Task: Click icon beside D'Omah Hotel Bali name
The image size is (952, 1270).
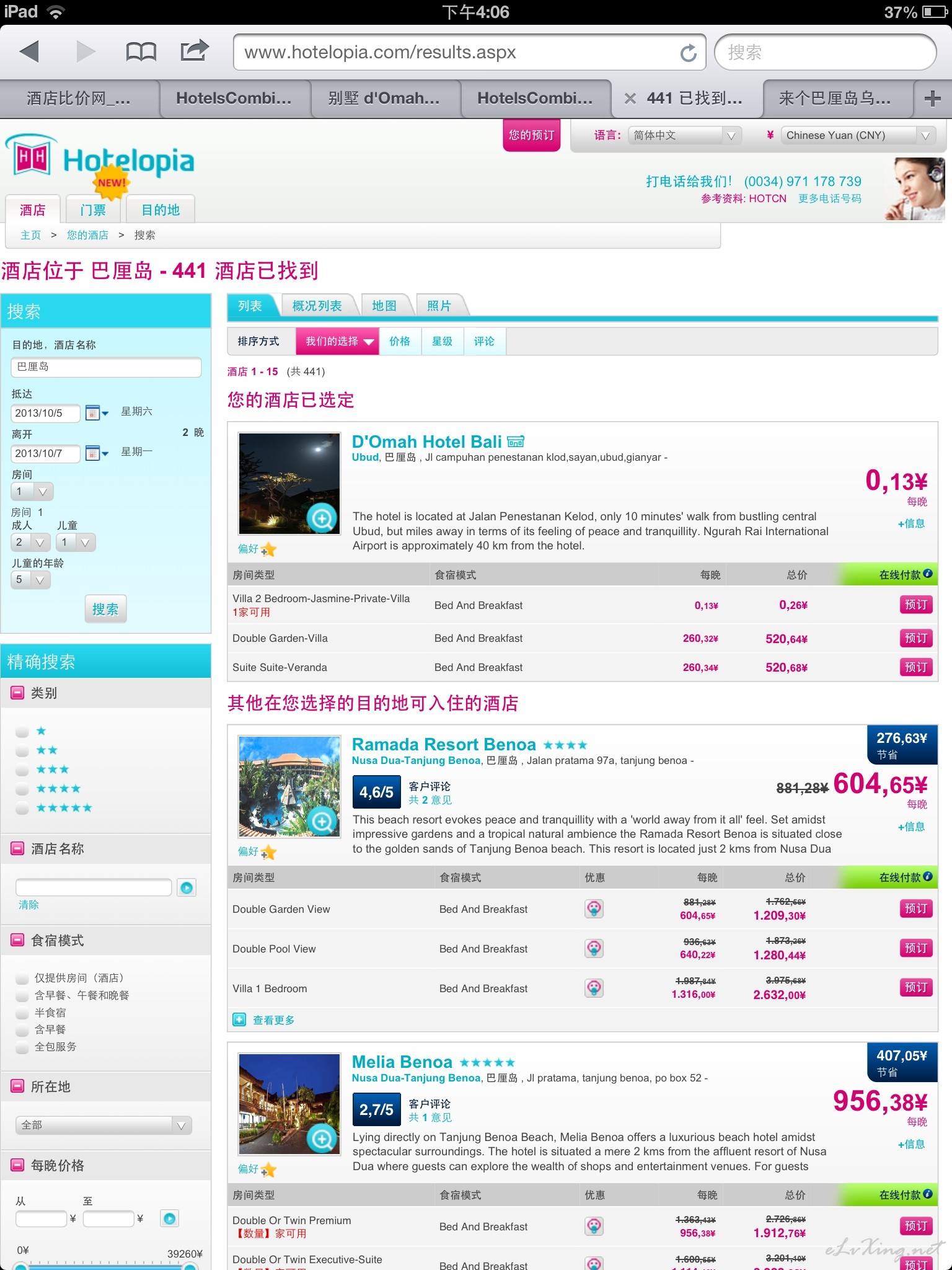Action: [516, 442]
